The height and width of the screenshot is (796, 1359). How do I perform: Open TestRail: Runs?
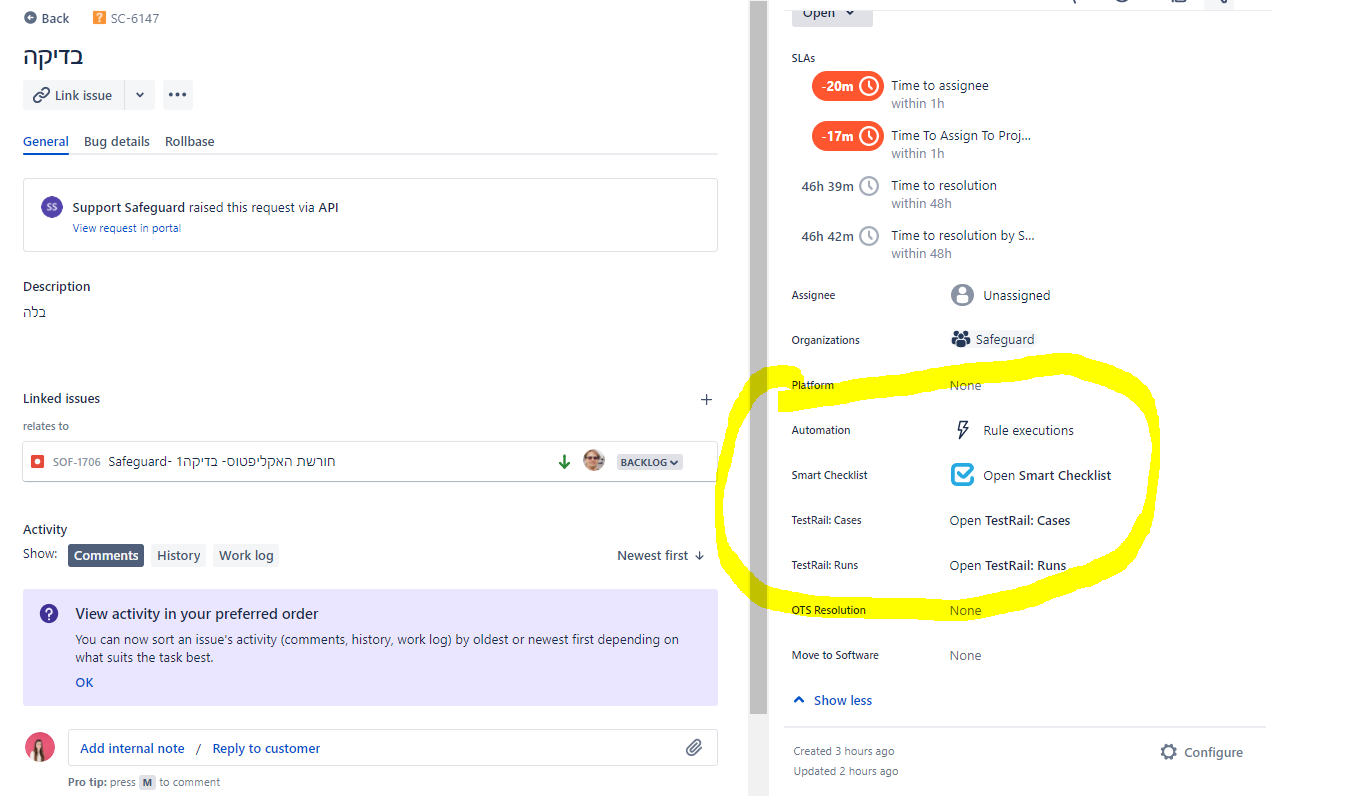coord(1008,566)
